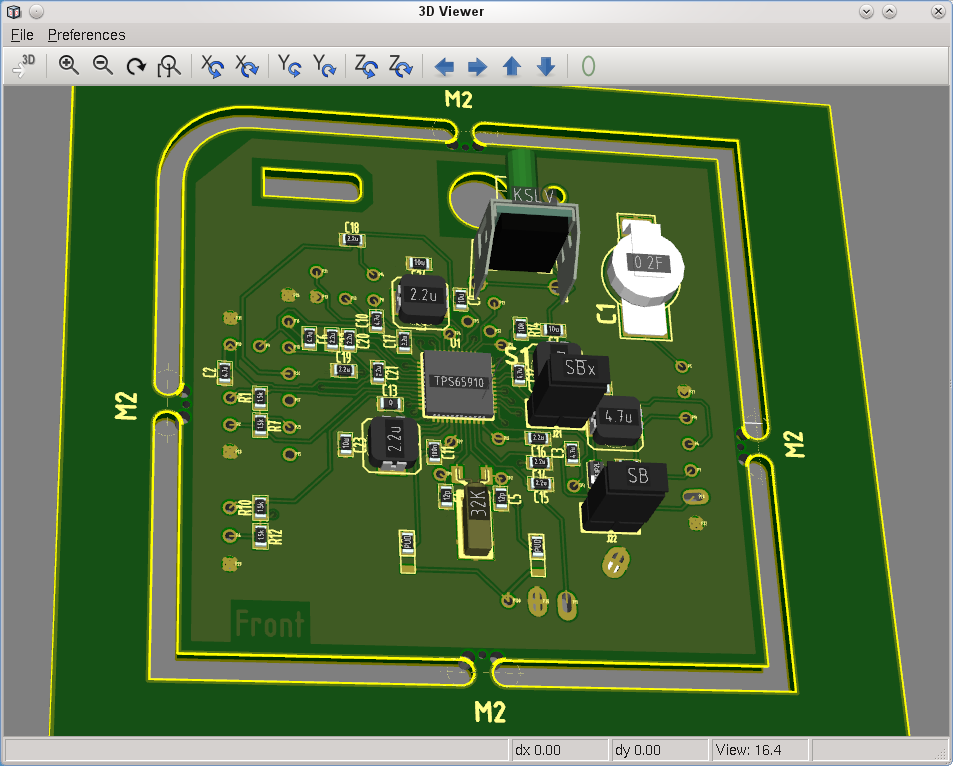
Task: Rotate Y counter-clockwise with the second Y icon
Action: click(324, 66)
